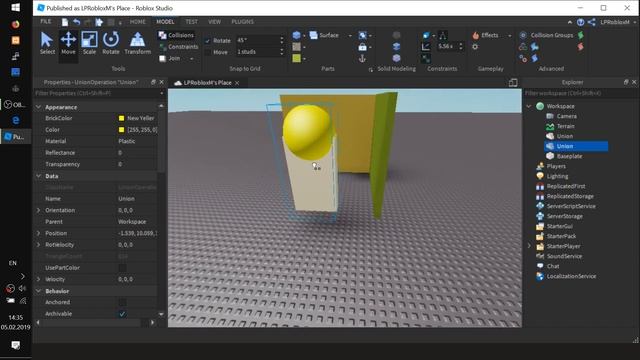The image size is (640, 360).
Task: Click the BrickColor yellow swatch
Action: pyautogui.click(x=121, y=118)
